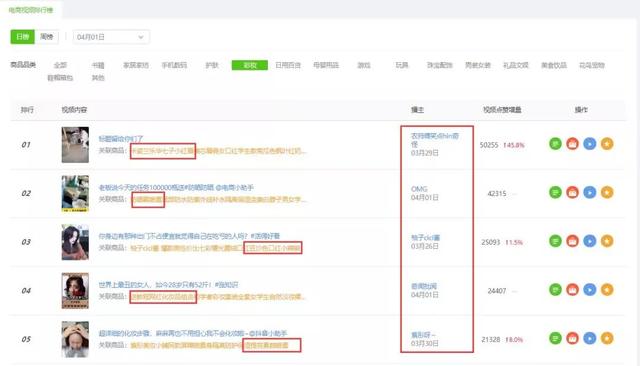Favorite the rank 01 video with the star icon
The height and width of the screenshot is (366, 640).
coord(607,144)
